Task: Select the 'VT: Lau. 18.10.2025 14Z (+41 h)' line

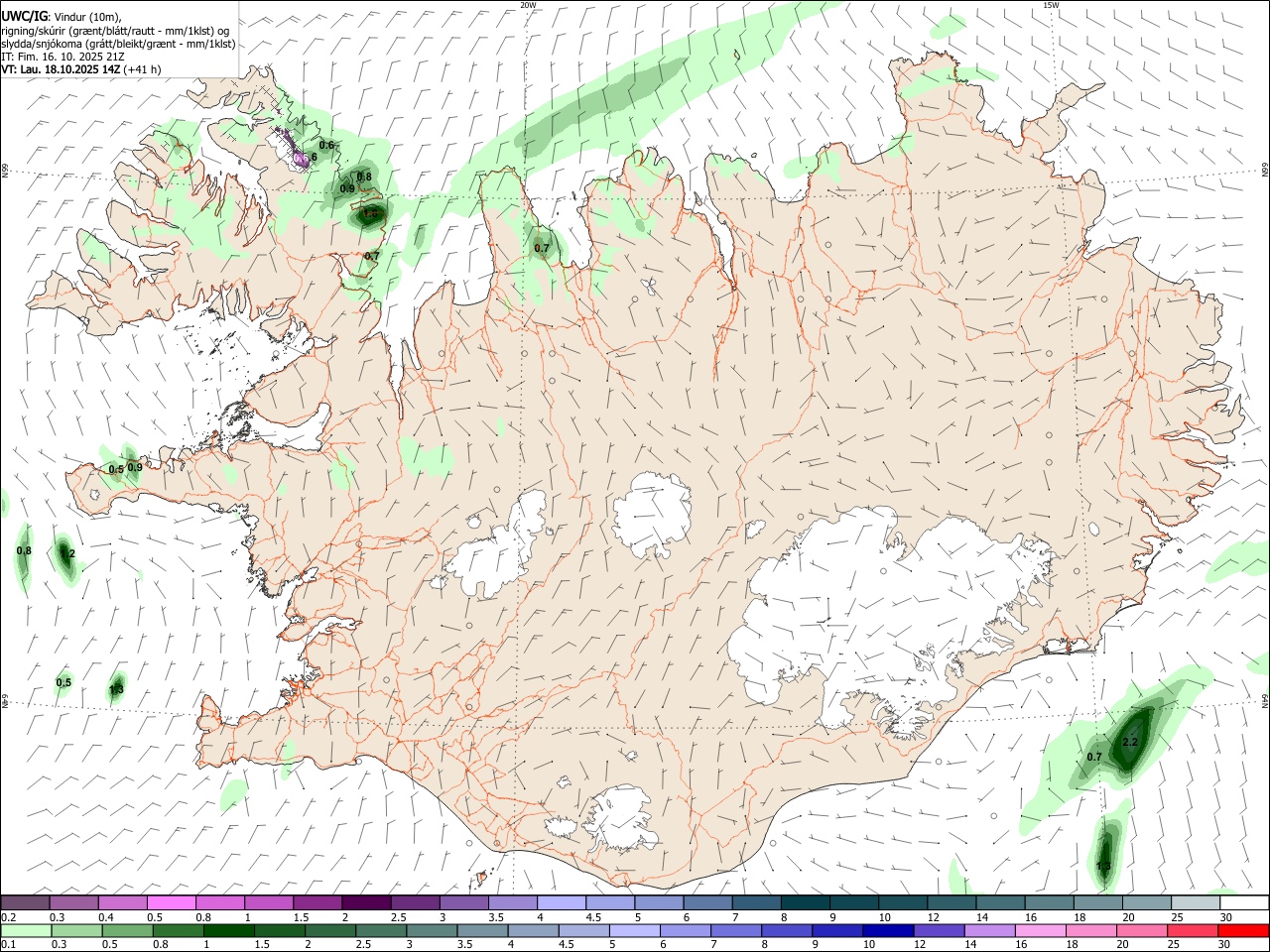Action: click(x=81, y=69)
